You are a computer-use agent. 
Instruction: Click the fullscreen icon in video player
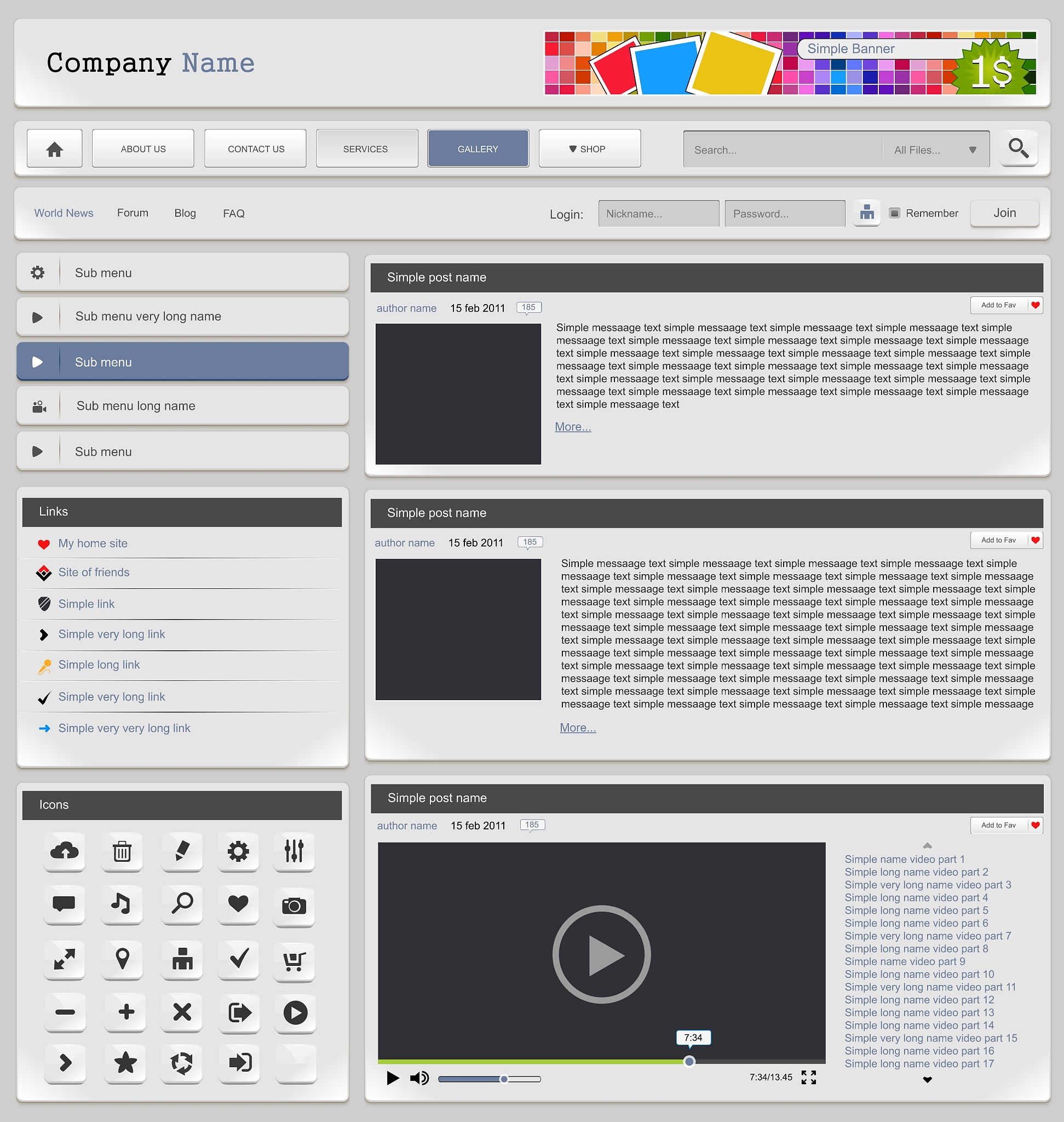click(808, 1077)
